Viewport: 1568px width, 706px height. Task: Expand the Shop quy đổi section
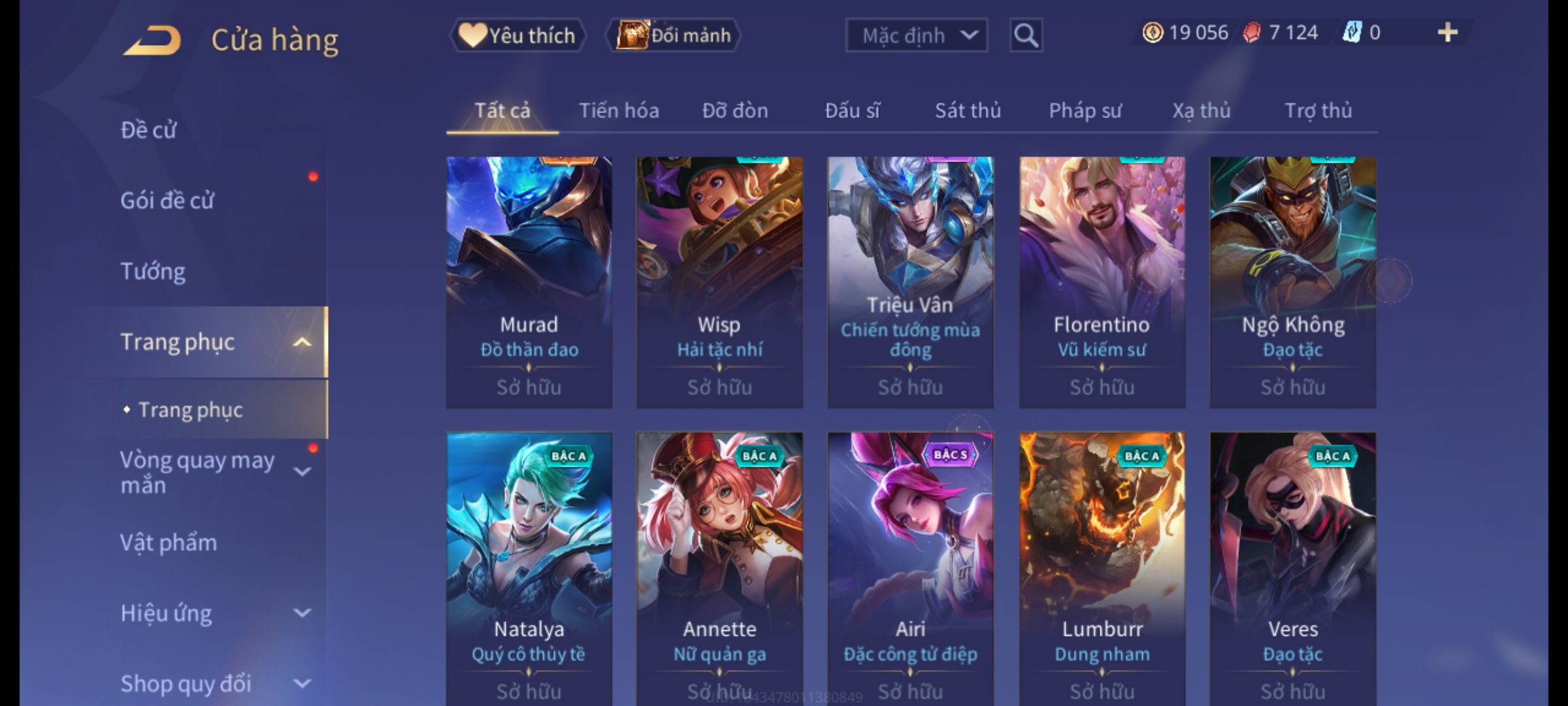(x=302, y=683)
